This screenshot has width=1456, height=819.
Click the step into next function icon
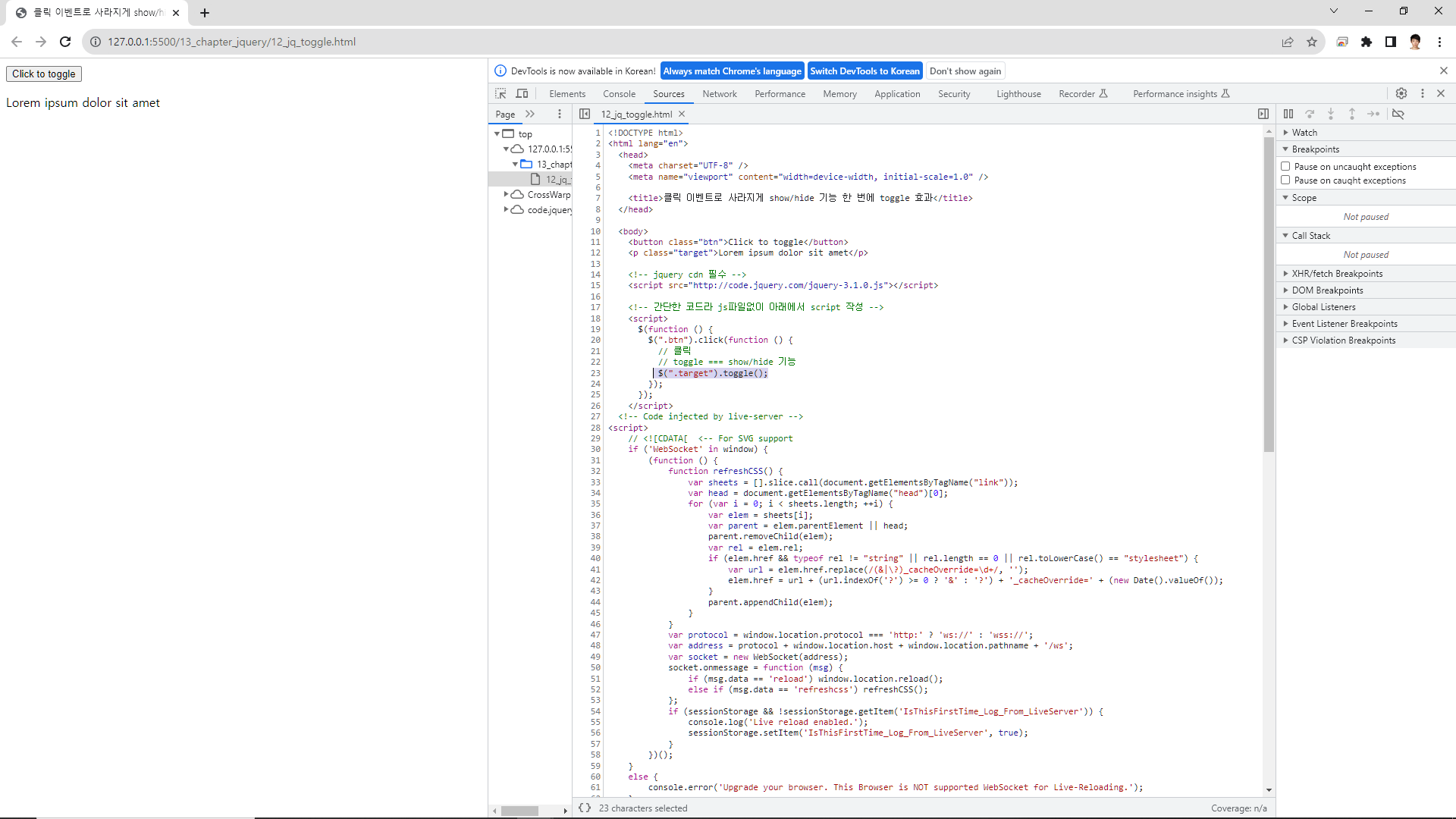[1331, 114]
